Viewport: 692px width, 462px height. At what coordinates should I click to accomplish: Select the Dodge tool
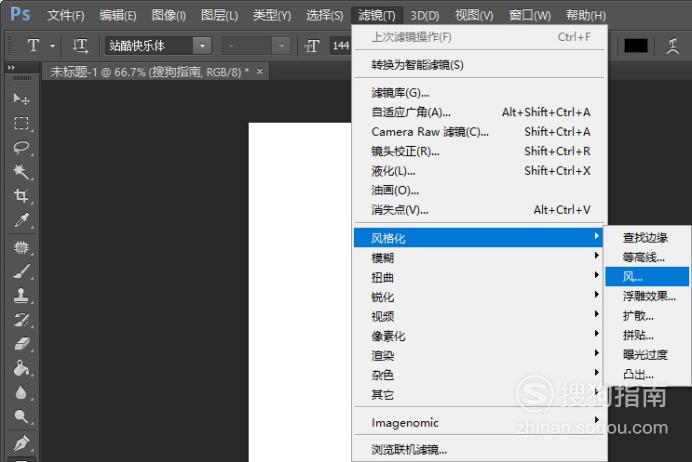pos(21,417)
